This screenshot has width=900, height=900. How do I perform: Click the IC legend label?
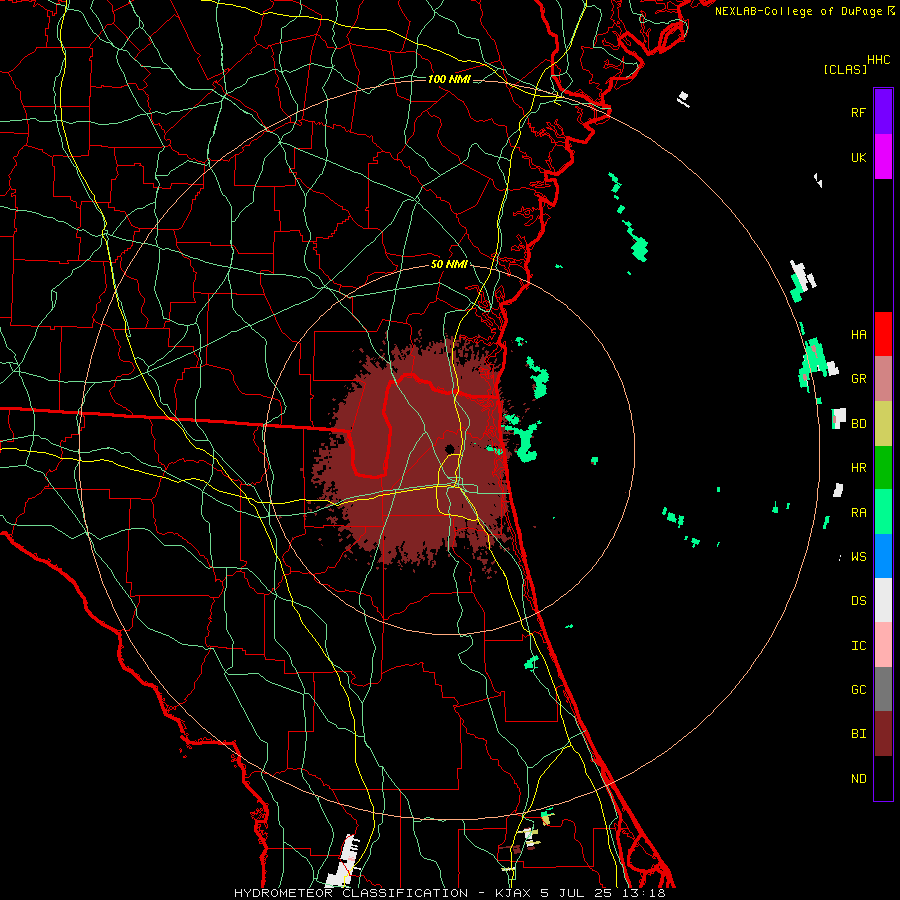(x=858, y=646)
